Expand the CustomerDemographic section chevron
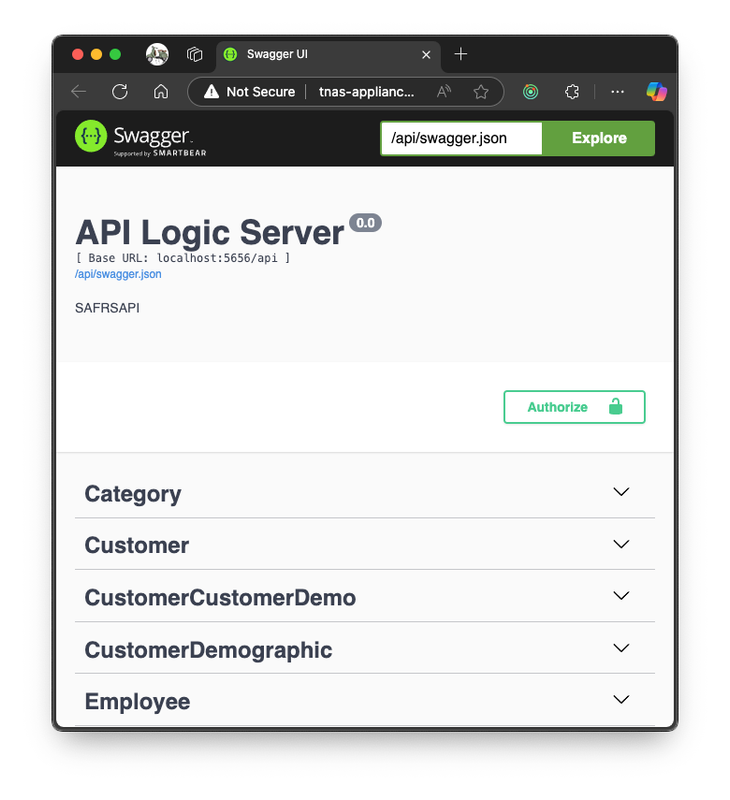The width and height of the screenshot is (730, 800). [x=621, y=648]
